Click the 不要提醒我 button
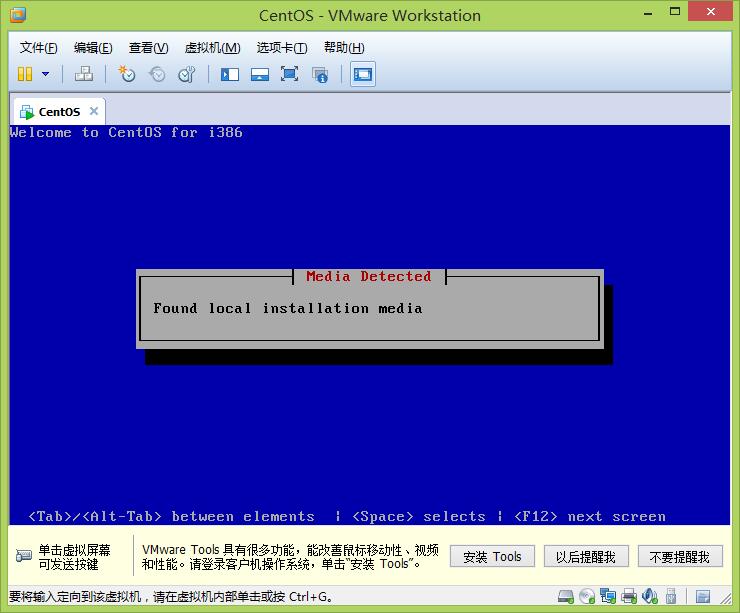 point(679,557)
